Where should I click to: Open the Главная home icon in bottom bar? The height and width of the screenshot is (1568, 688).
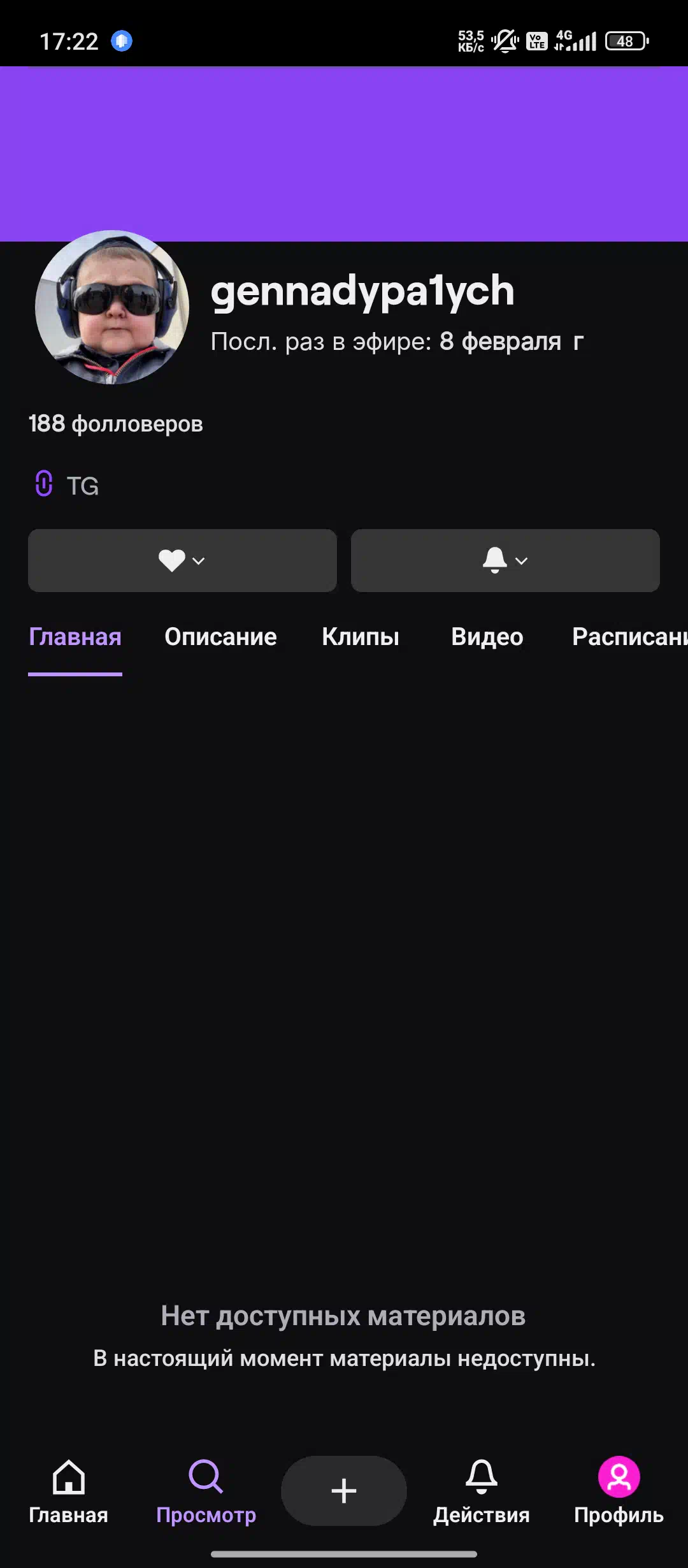[68, 1477]
